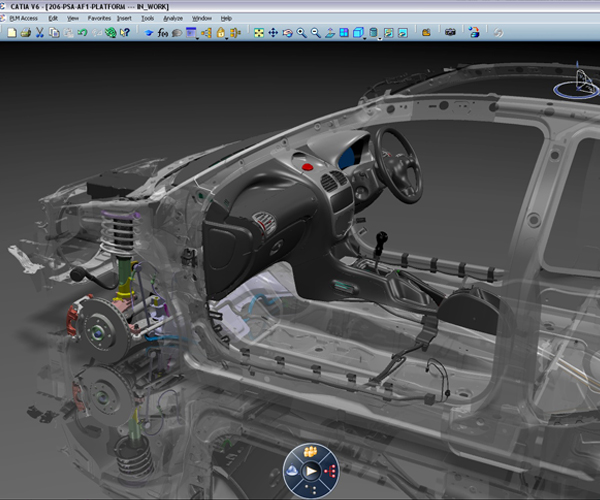
Task: Activate the Pan view tool
Action: (273, 33)
